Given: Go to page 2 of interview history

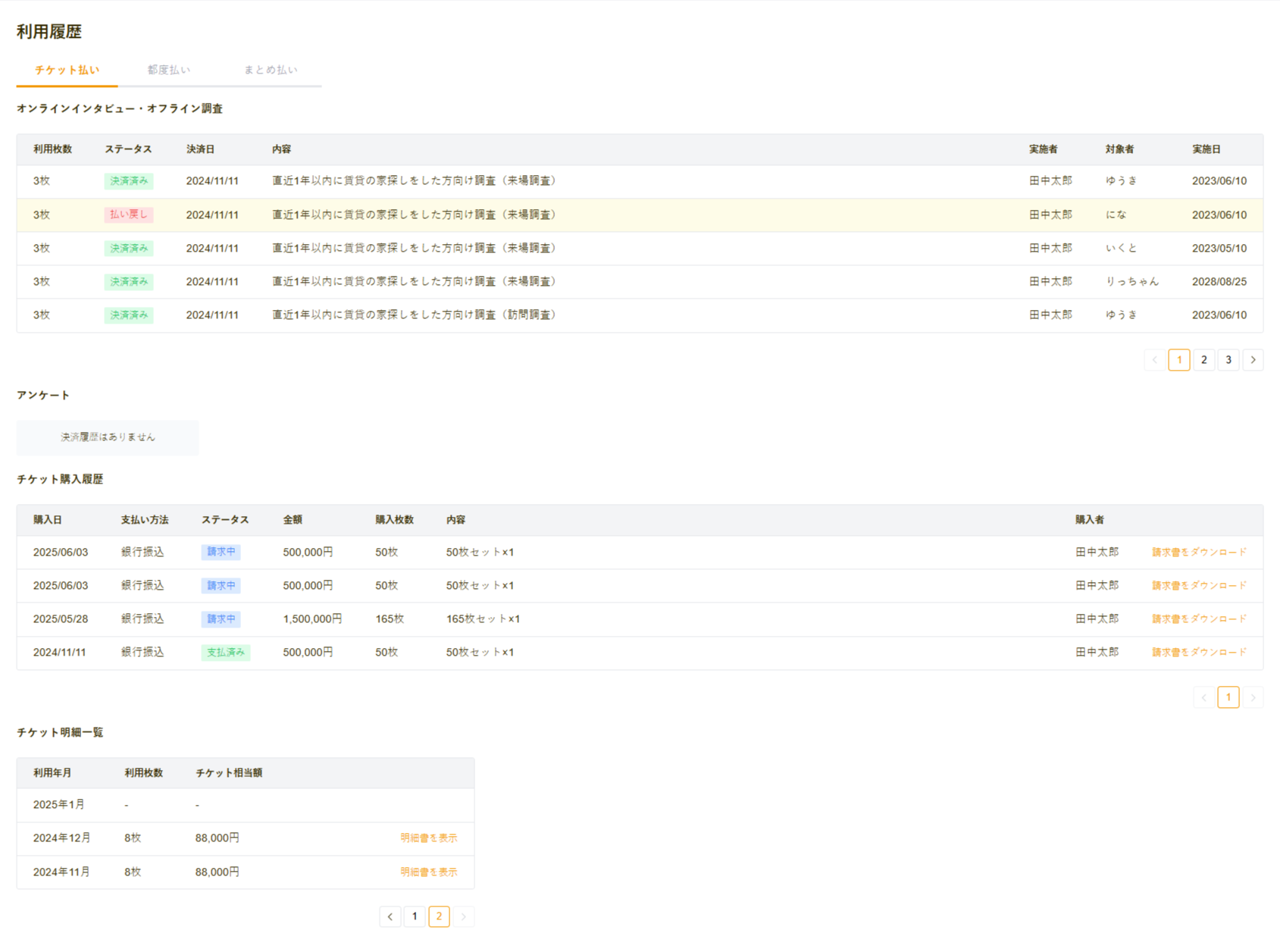Looking at the screenshot, I should pos(1203,360).
